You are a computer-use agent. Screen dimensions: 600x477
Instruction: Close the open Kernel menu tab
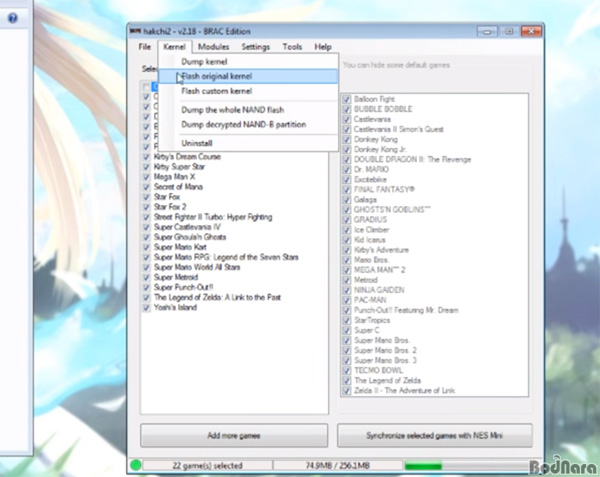(174, 47)
